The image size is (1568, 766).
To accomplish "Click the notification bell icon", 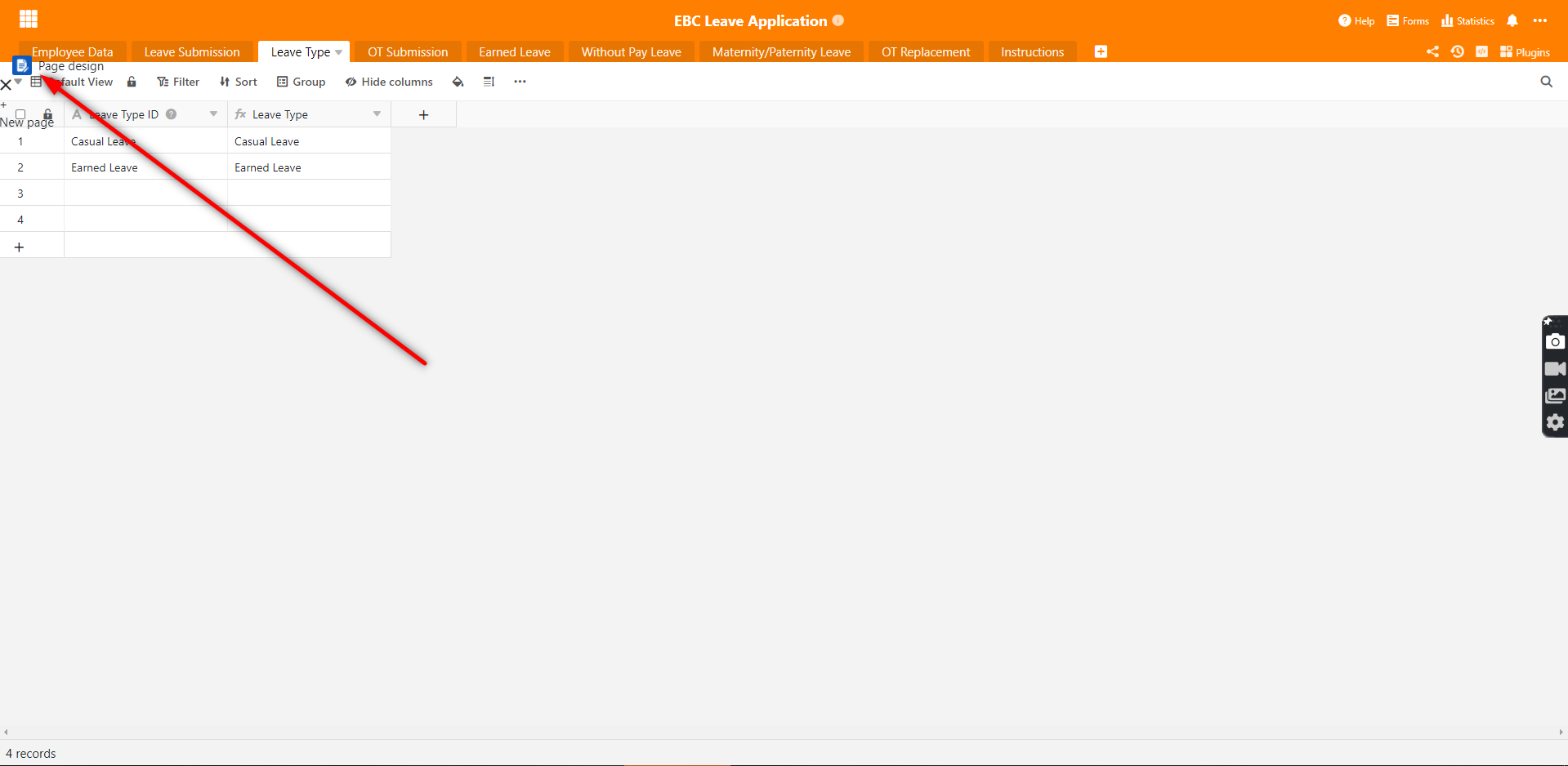I will point(1512,21).
